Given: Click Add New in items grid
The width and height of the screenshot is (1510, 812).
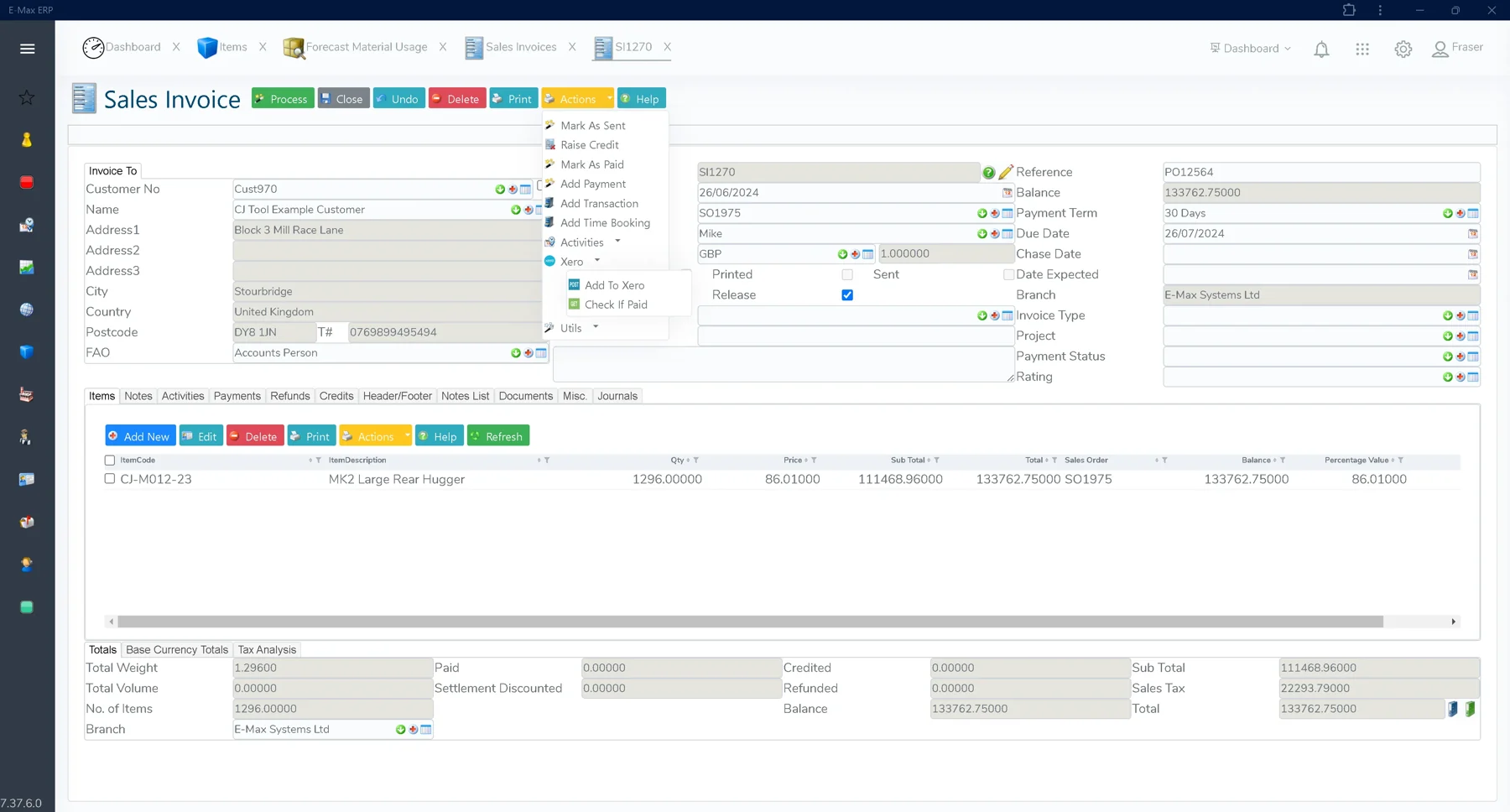Looking at the screenshot, I should point(140,436).
